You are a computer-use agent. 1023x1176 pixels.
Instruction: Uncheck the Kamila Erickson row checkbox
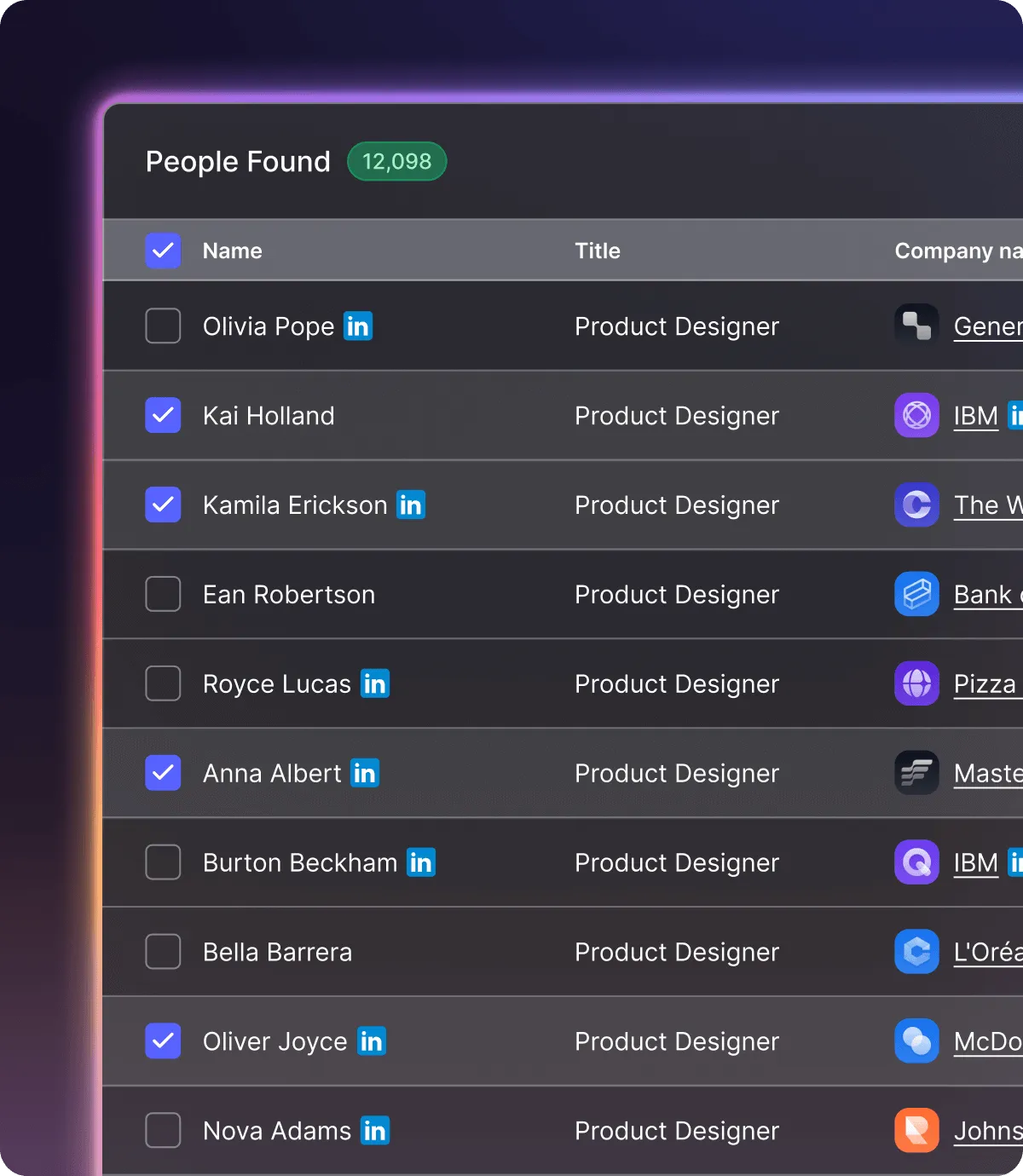163,504
